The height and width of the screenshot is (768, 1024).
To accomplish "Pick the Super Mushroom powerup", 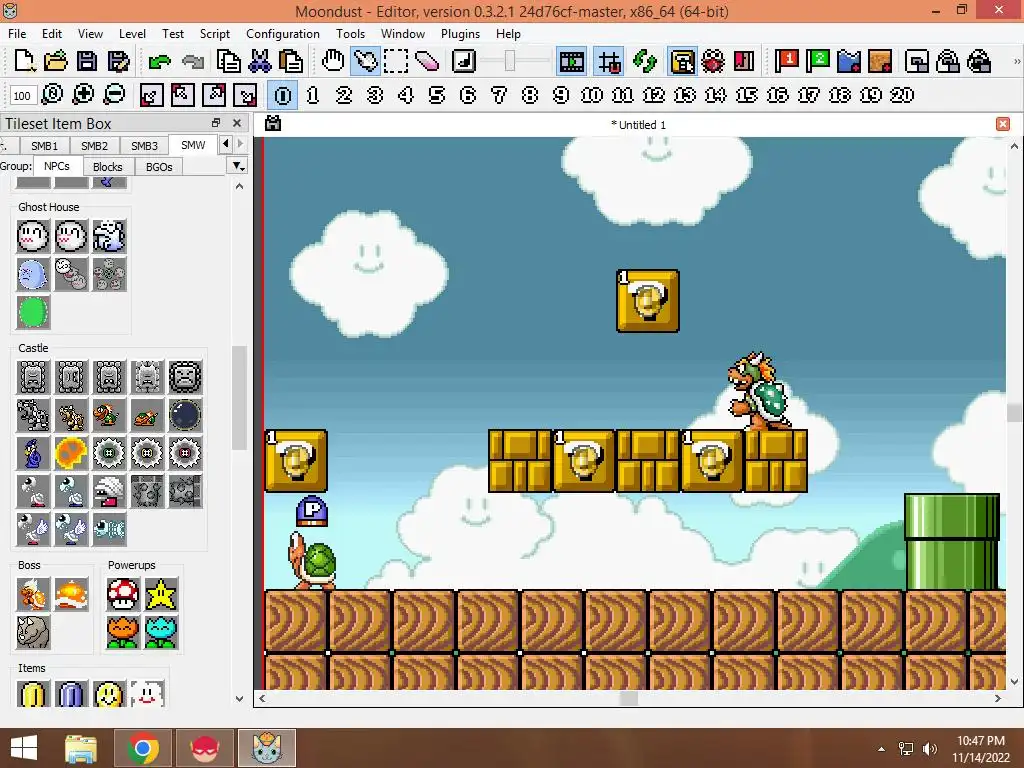I will click(123, 594).
